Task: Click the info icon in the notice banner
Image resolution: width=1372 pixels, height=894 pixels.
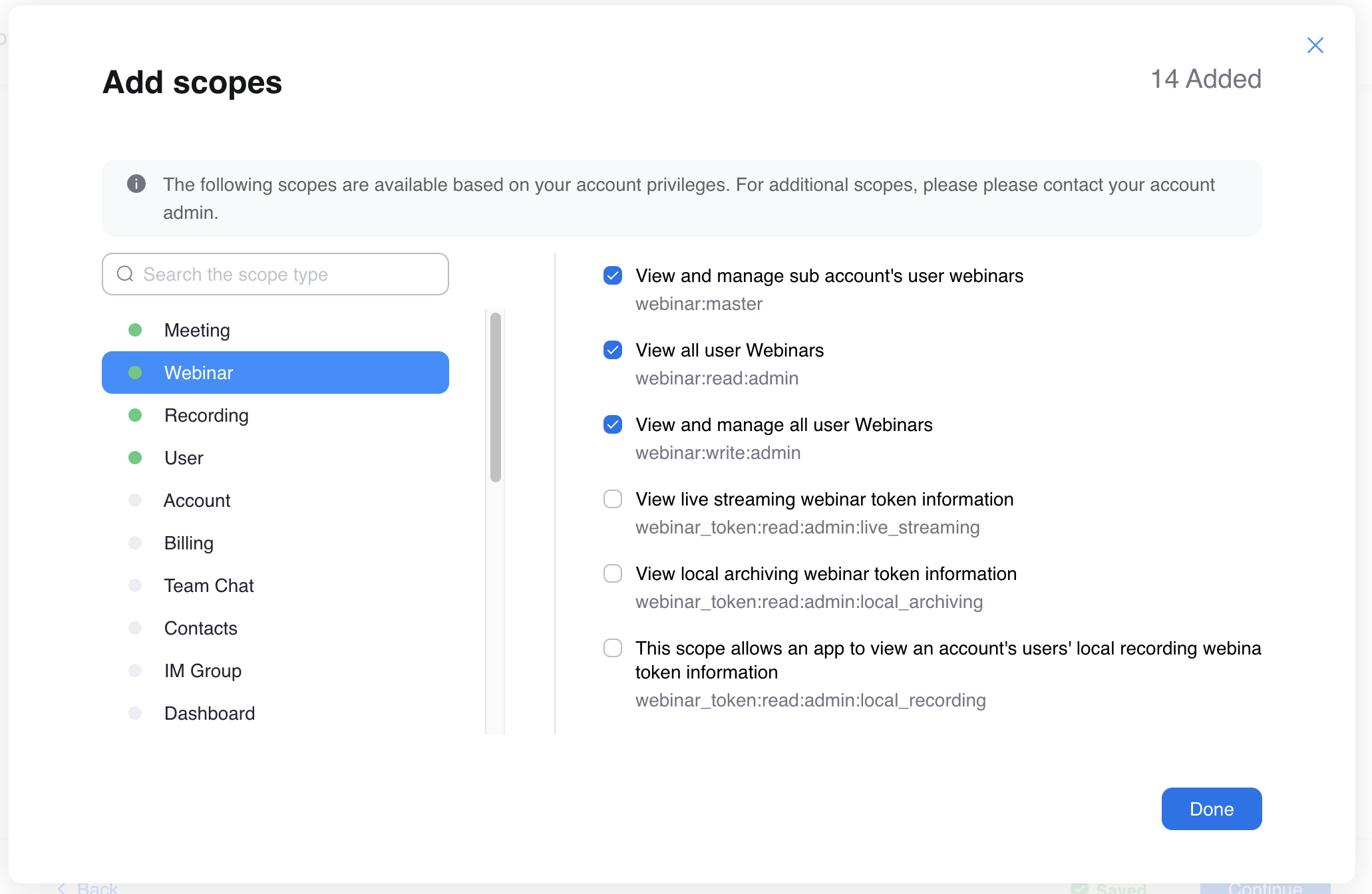Action: [136, 184]
